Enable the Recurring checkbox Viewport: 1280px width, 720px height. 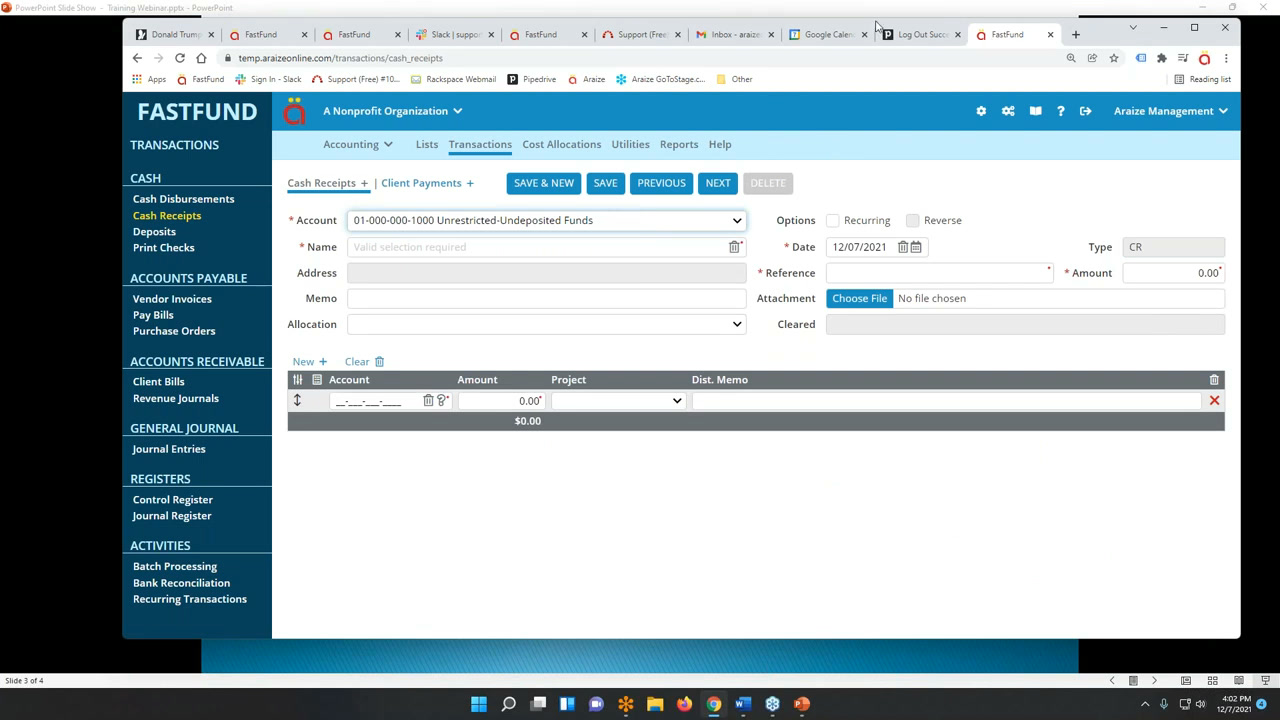[833, 220]
